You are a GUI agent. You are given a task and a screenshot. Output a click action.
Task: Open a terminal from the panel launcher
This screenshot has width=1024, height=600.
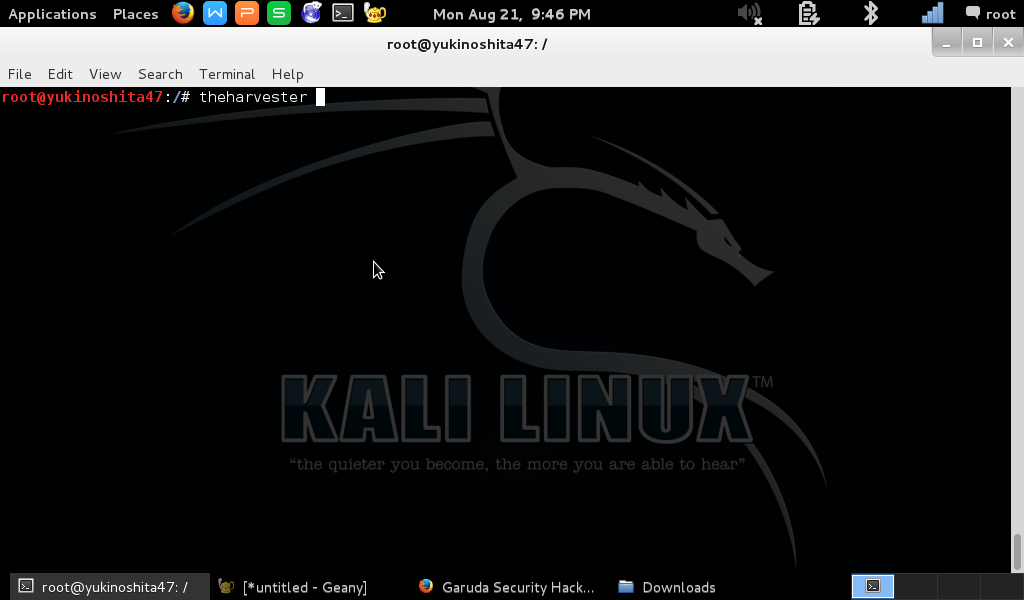tap(341, 14)
